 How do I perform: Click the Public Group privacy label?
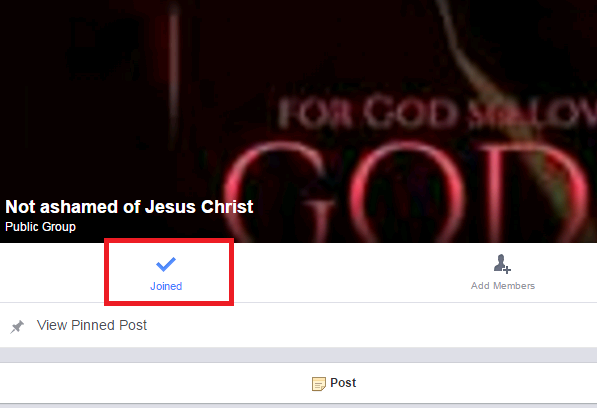40,227
